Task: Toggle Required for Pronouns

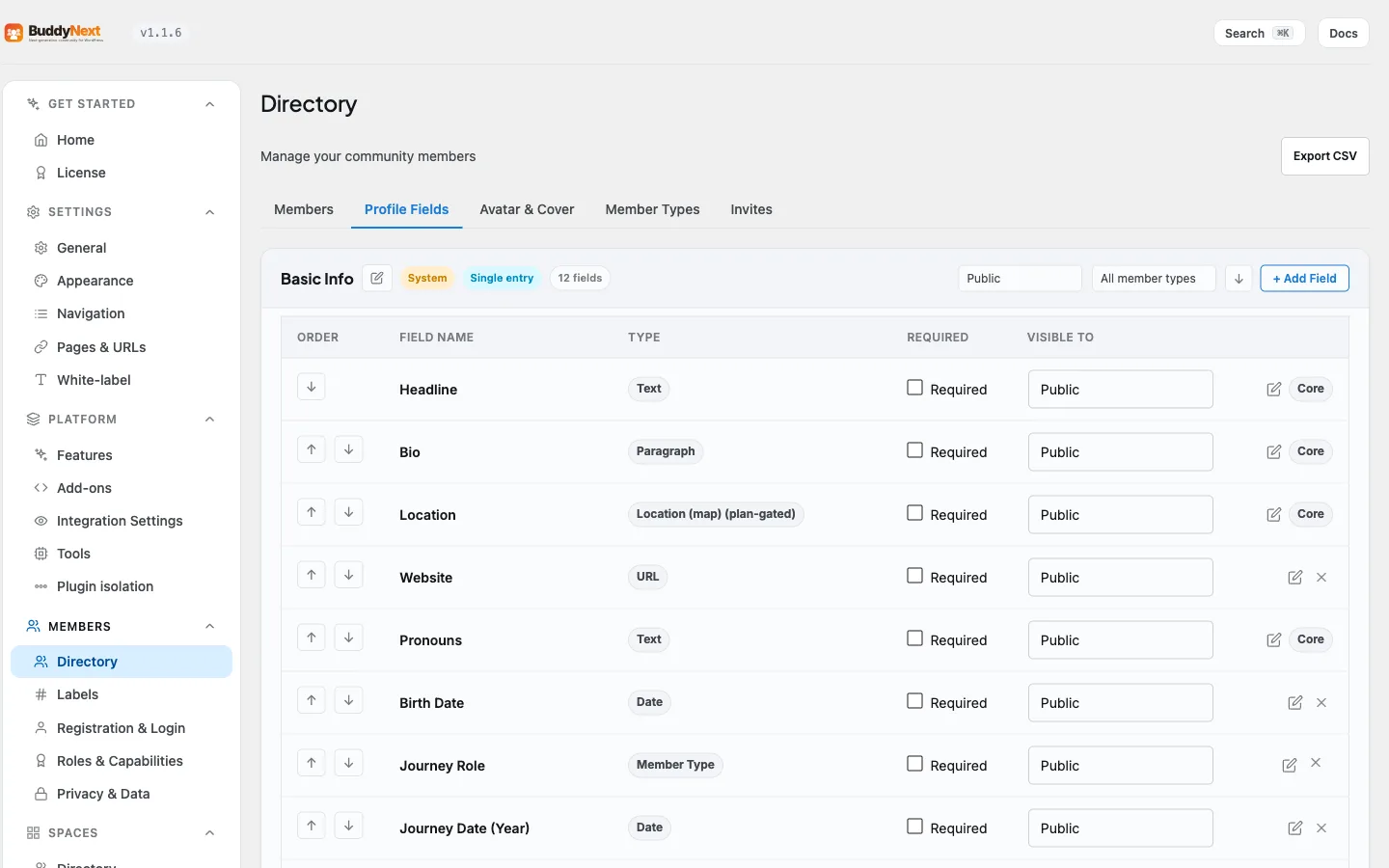Action: tap(914, 638)
